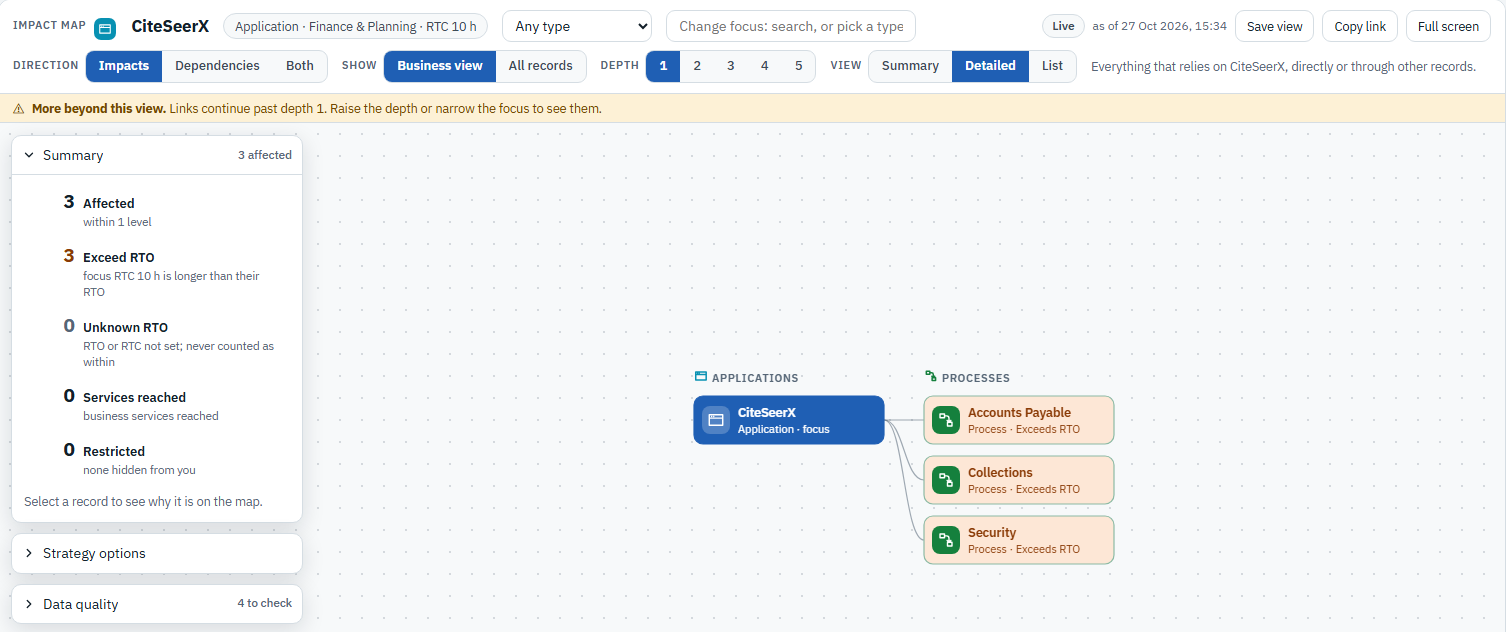Click the '4 to check' data quality count
This screenshot has width=1506, height=632.
pyautogui.click(x=265, y=604)
